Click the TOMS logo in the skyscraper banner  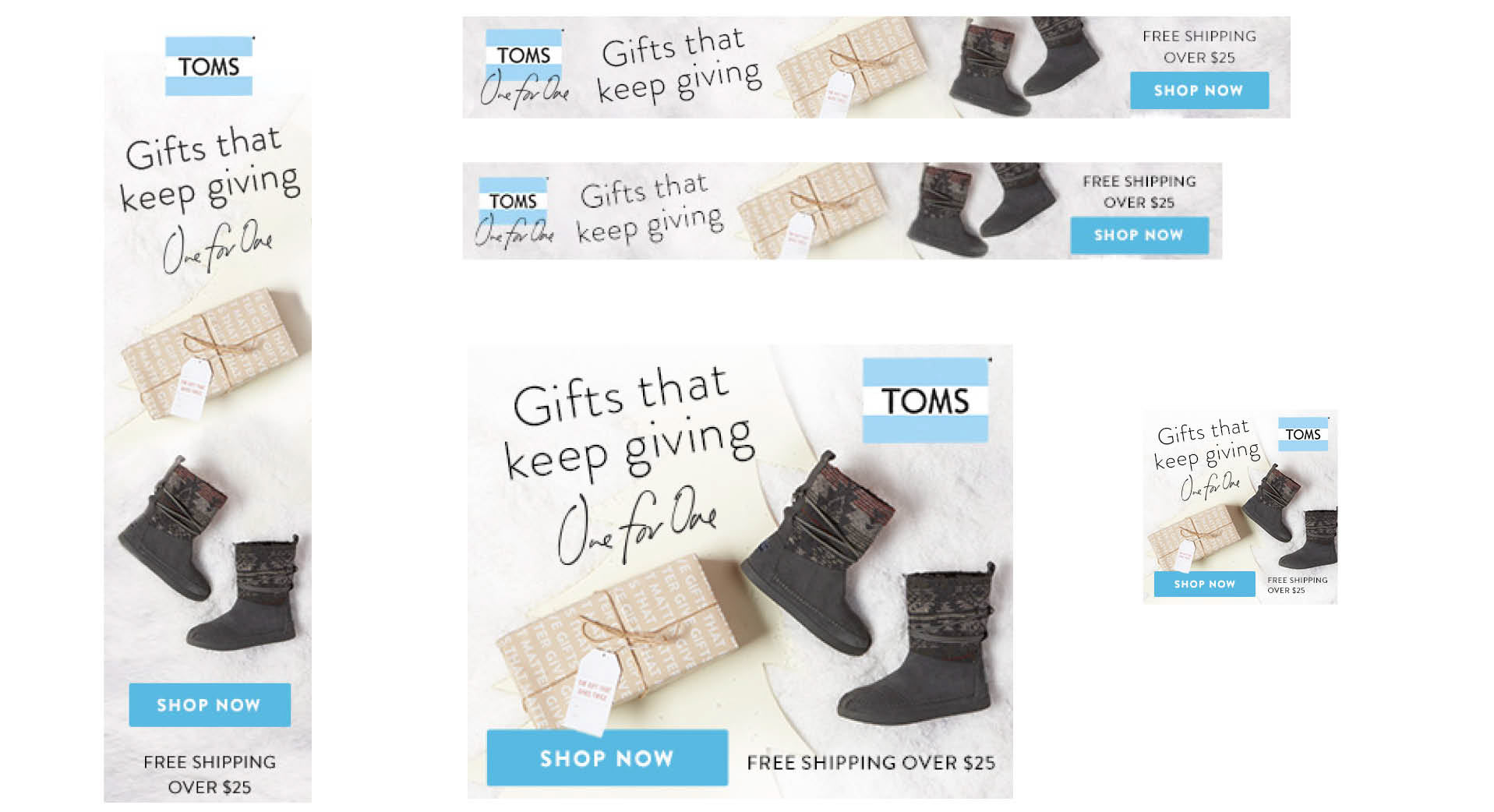click(209, 66)
